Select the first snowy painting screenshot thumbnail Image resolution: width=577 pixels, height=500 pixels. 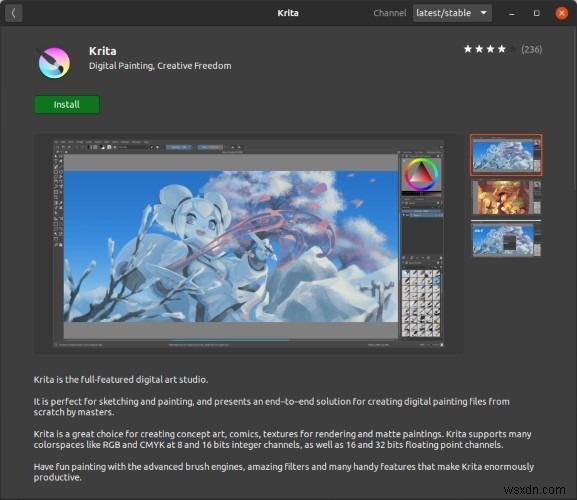[x=506, y=155]
